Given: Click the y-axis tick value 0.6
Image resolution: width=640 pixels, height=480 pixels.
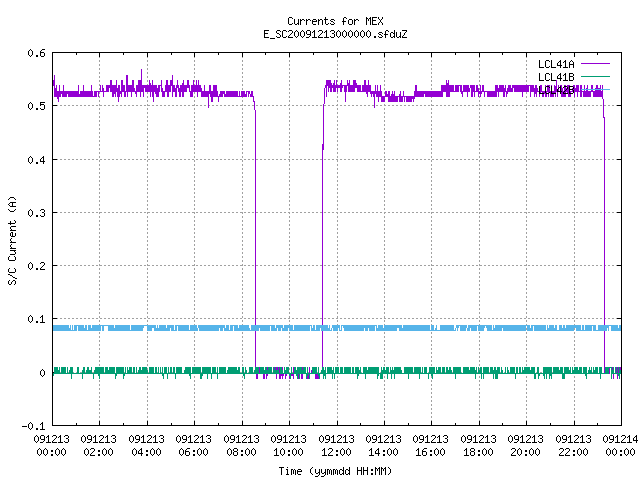Looking at the screenshot, I should 36,53.
